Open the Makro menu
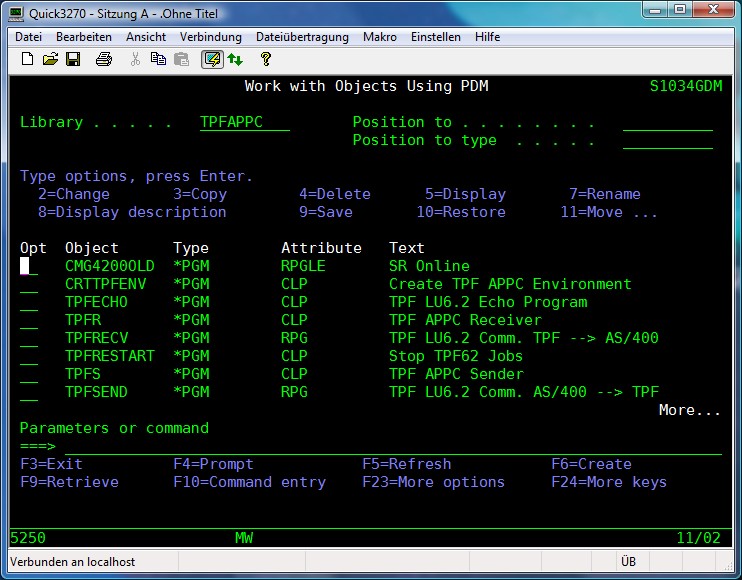Viewport: 742px width, 580px height. tap(380, 37)
